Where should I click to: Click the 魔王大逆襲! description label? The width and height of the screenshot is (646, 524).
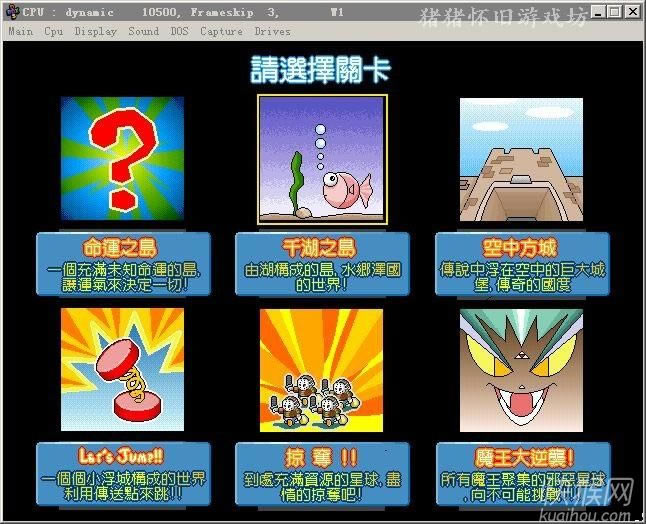[522, 473]
